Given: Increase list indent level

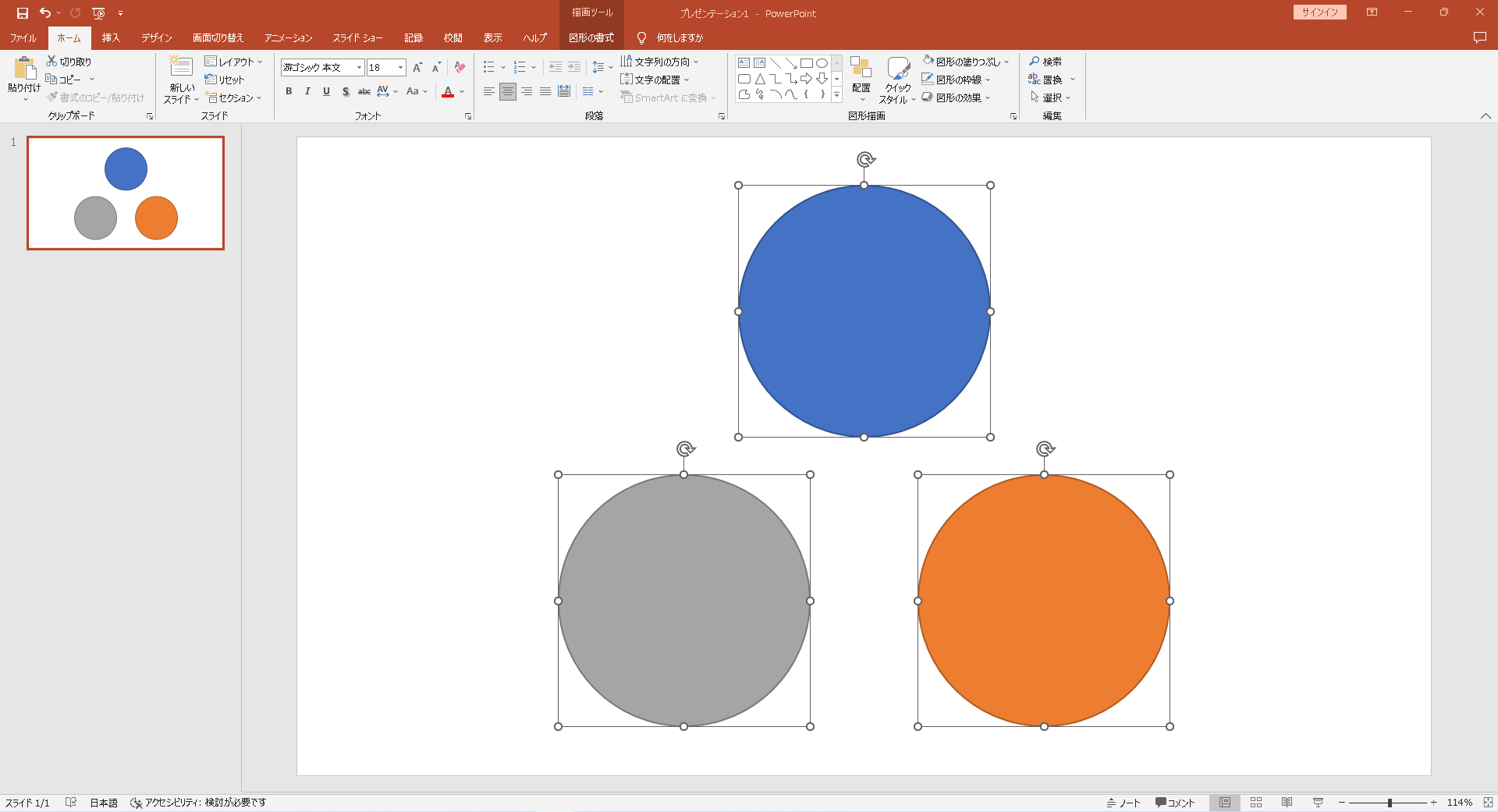Looking at the screenshot, I should coord(574,67).
